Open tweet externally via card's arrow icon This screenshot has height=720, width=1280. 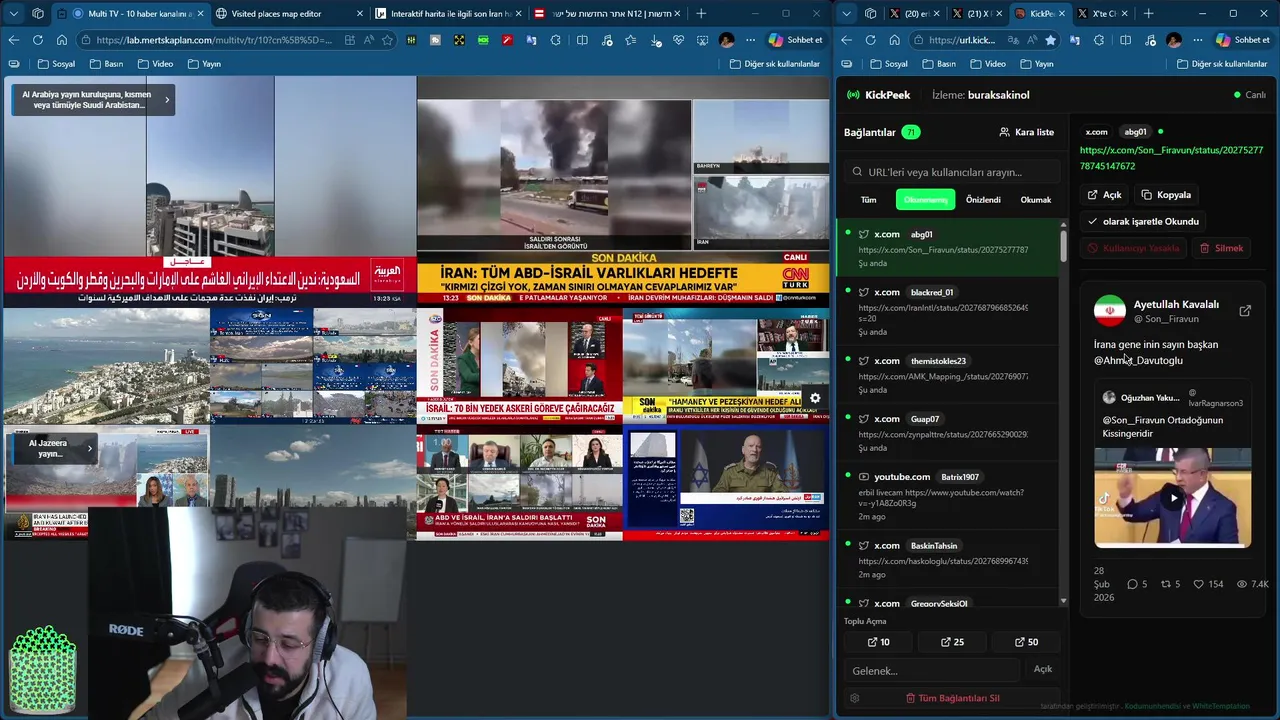(1245, 311)
